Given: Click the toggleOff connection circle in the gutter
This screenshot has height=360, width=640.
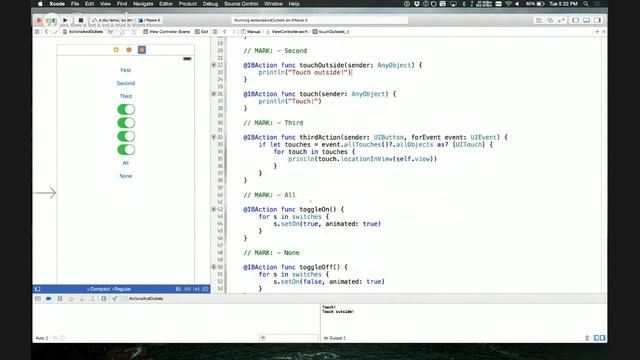Looking at the screenshot, I should pyautogui.click(x=213, y=267).
